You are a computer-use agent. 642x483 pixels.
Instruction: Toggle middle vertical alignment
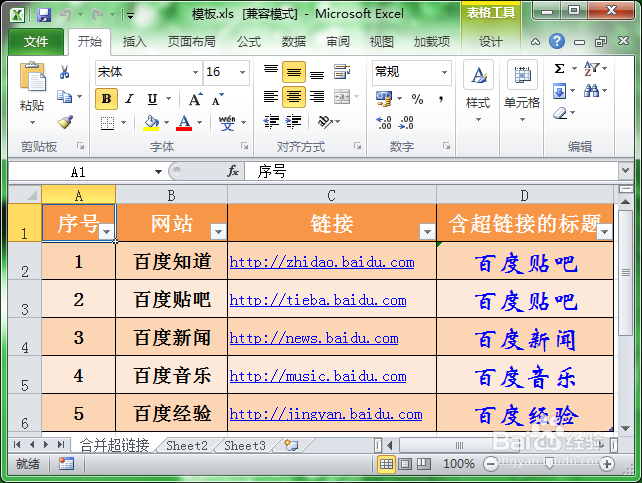294,72
